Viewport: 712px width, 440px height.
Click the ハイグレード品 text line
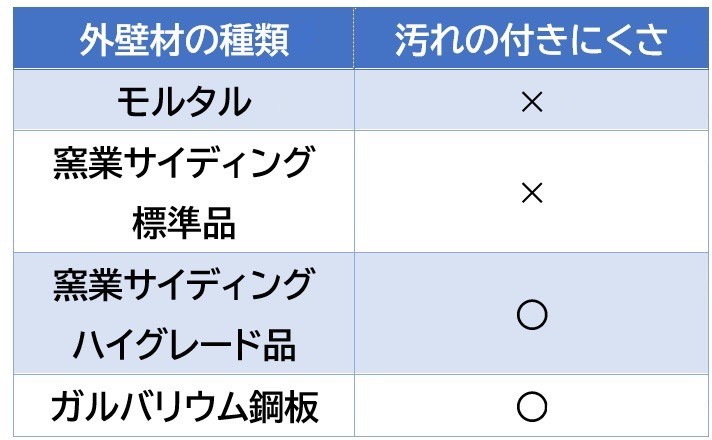185,345
